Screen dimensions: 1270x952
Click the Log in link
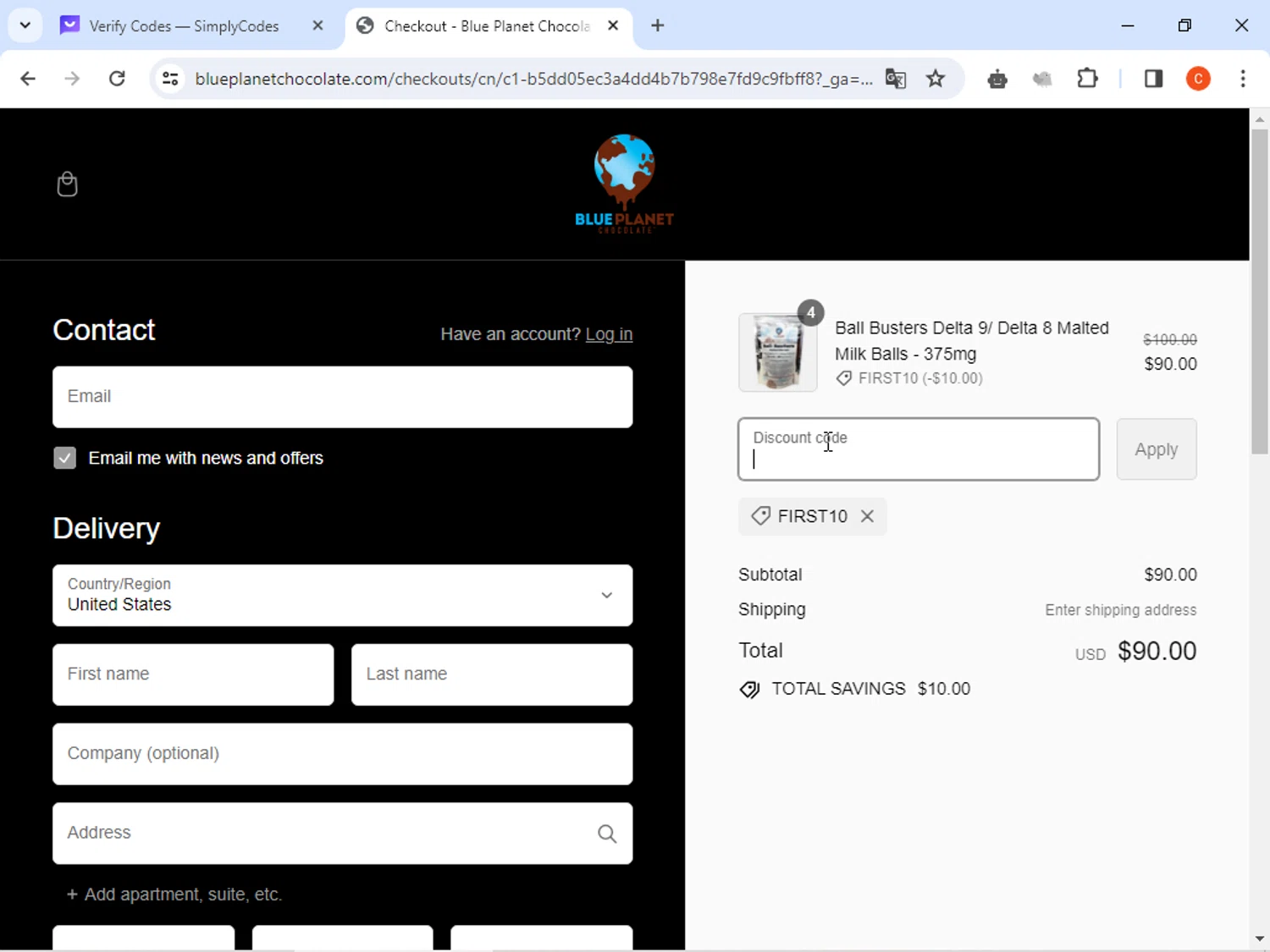click(609, 334)
